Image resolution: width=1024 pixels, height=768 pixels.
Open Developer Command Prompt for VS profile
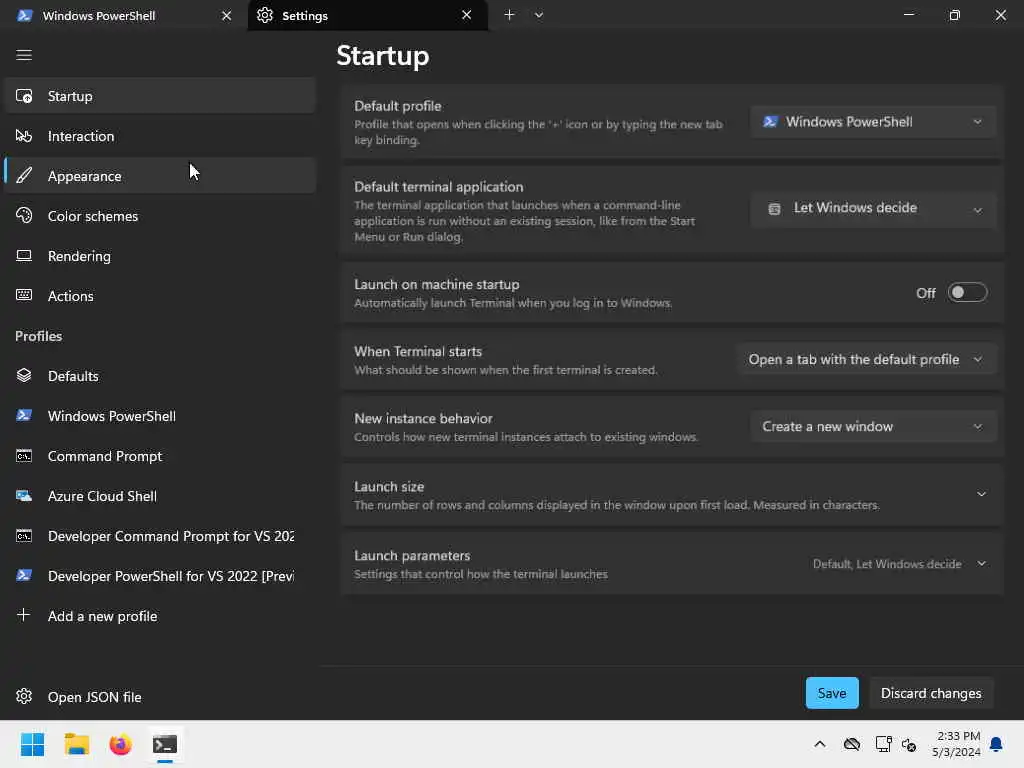point(160,536)
